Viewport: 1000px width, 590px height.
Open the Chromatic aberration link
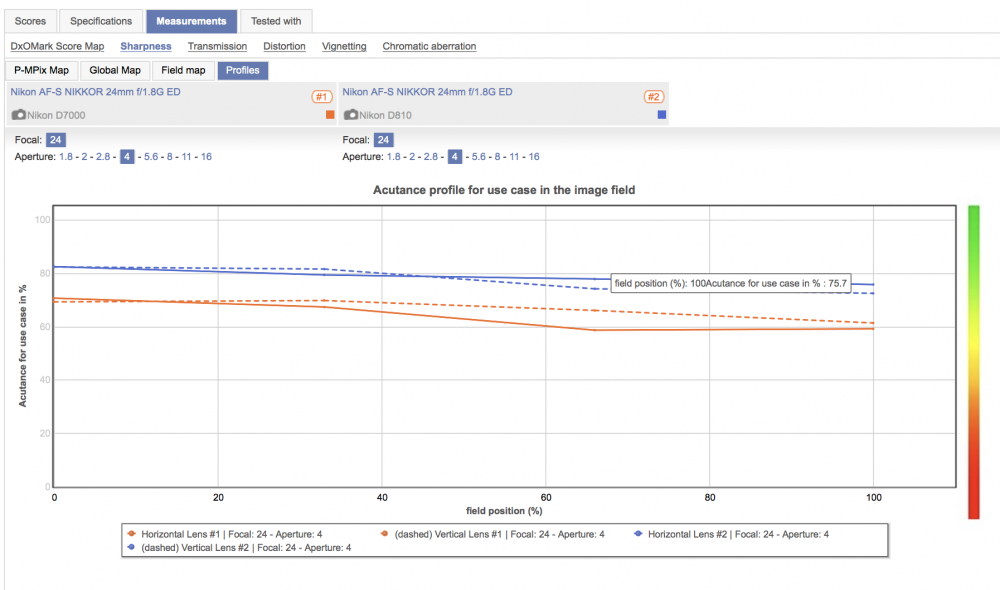(429, 46)
